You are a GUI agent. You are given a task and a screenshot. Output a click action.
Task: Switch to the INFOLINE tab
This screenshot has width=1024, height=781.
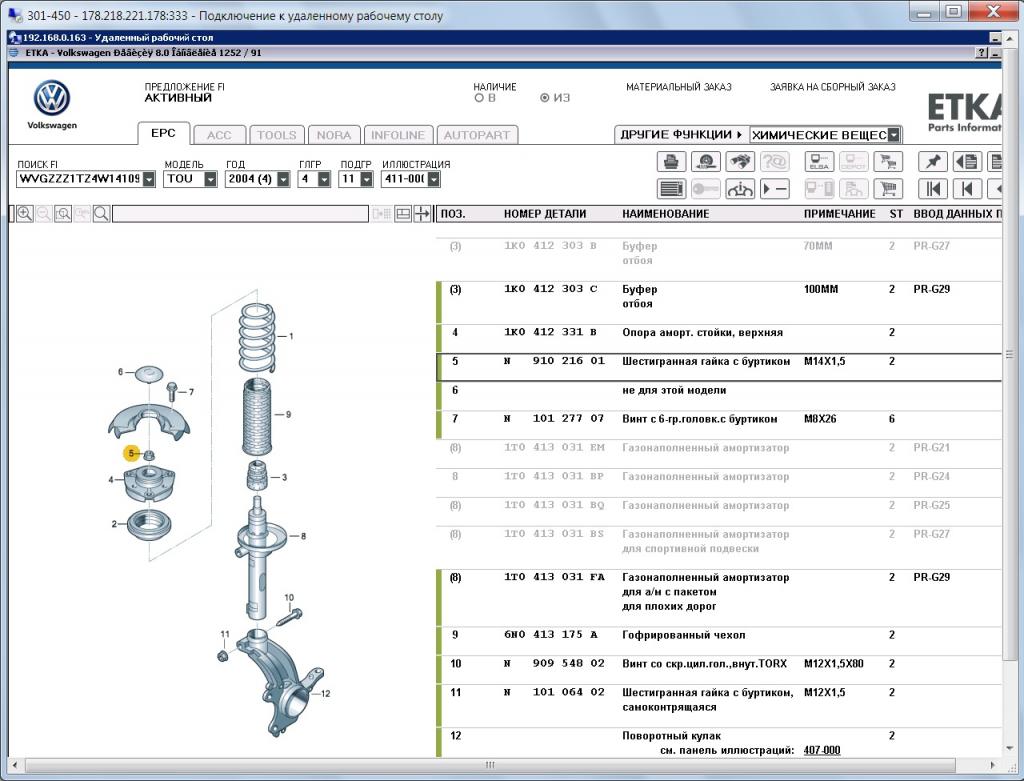pyautogui.click(x=398, y=135)
